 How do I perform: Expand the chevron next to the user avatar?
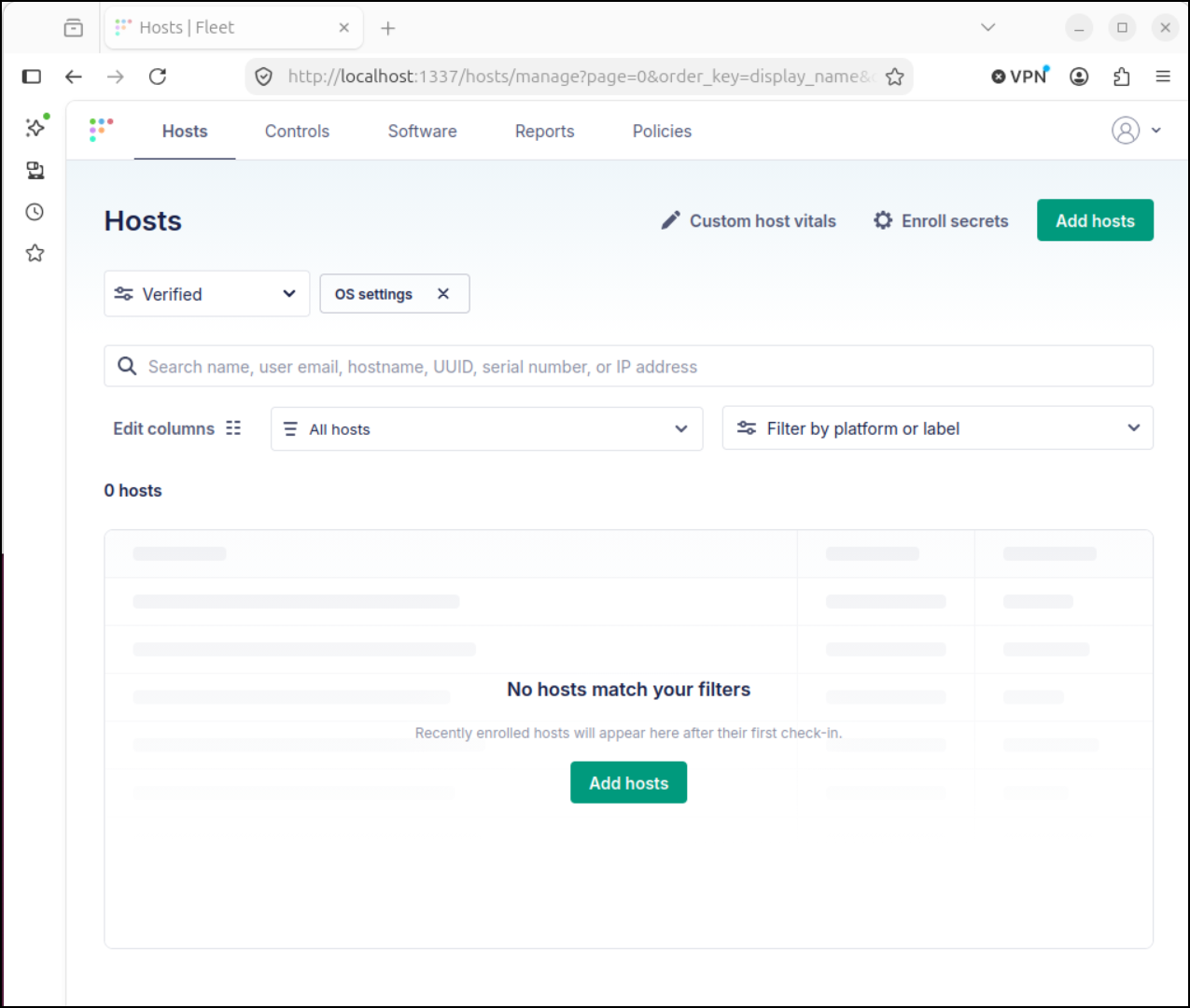1156,131
